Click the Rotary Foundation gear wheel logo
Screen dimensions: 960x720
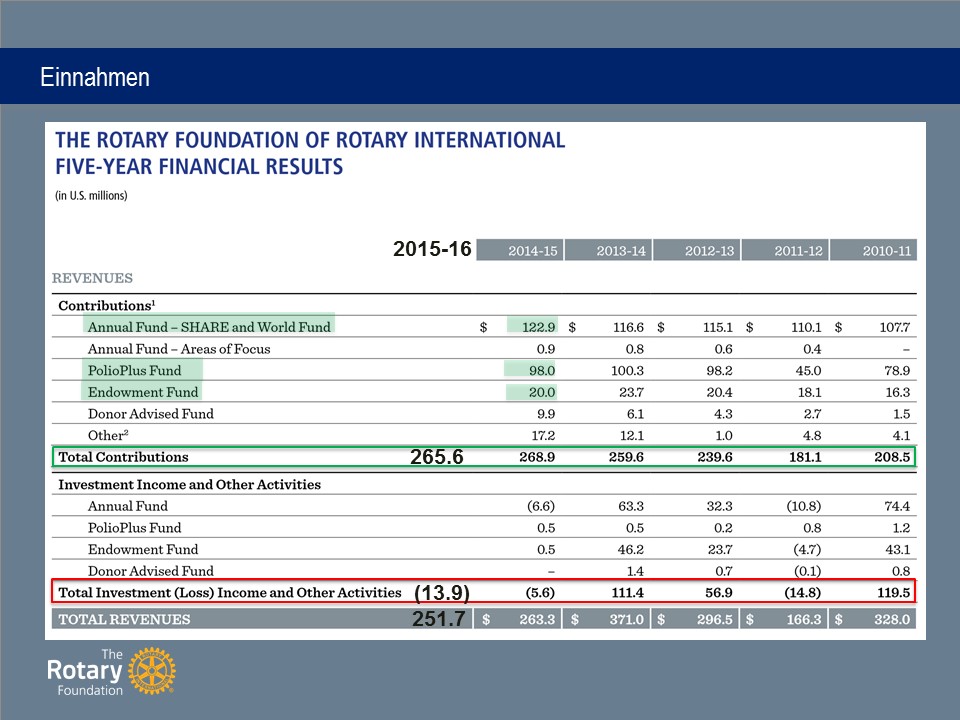tap(152, 671)
